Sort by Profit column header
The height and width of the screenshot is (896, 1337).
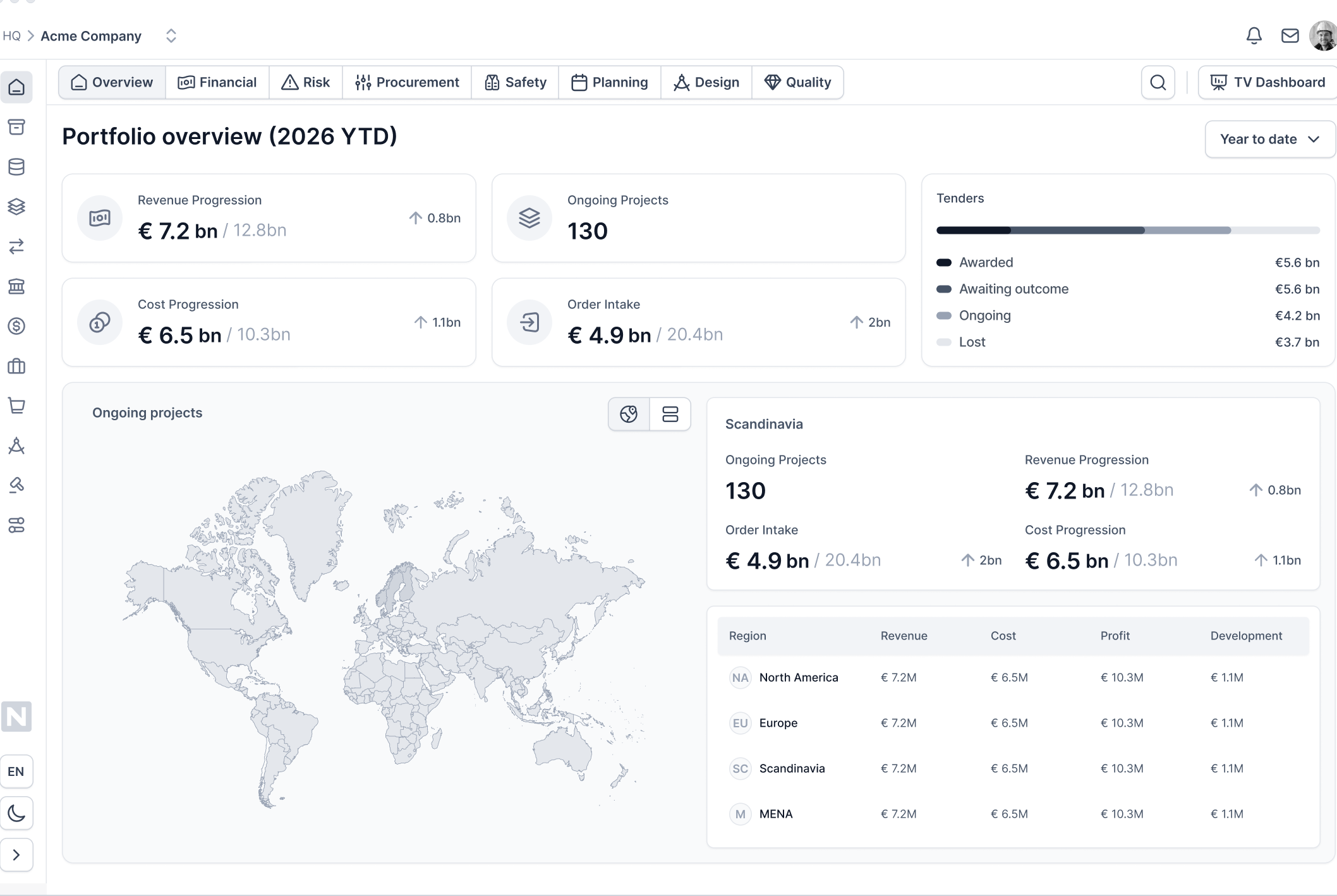(x=1115, y=636)
